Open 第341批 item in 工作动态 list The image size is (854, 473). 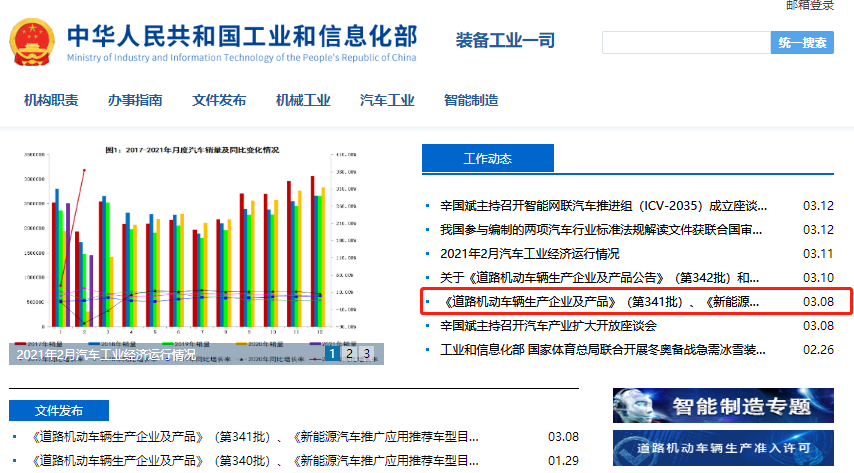[600, 302]
